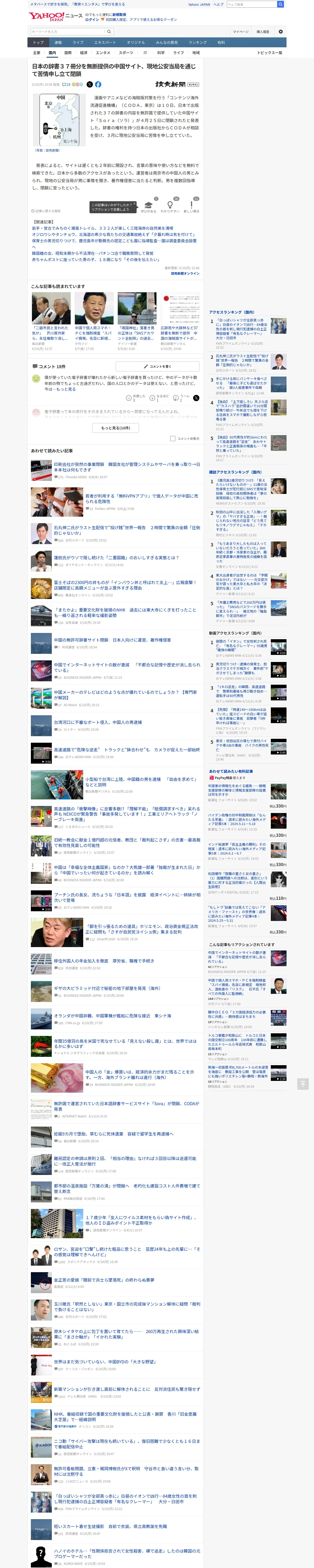Open マイページ link
The image size is (314, 1568).
pos(240,32)
